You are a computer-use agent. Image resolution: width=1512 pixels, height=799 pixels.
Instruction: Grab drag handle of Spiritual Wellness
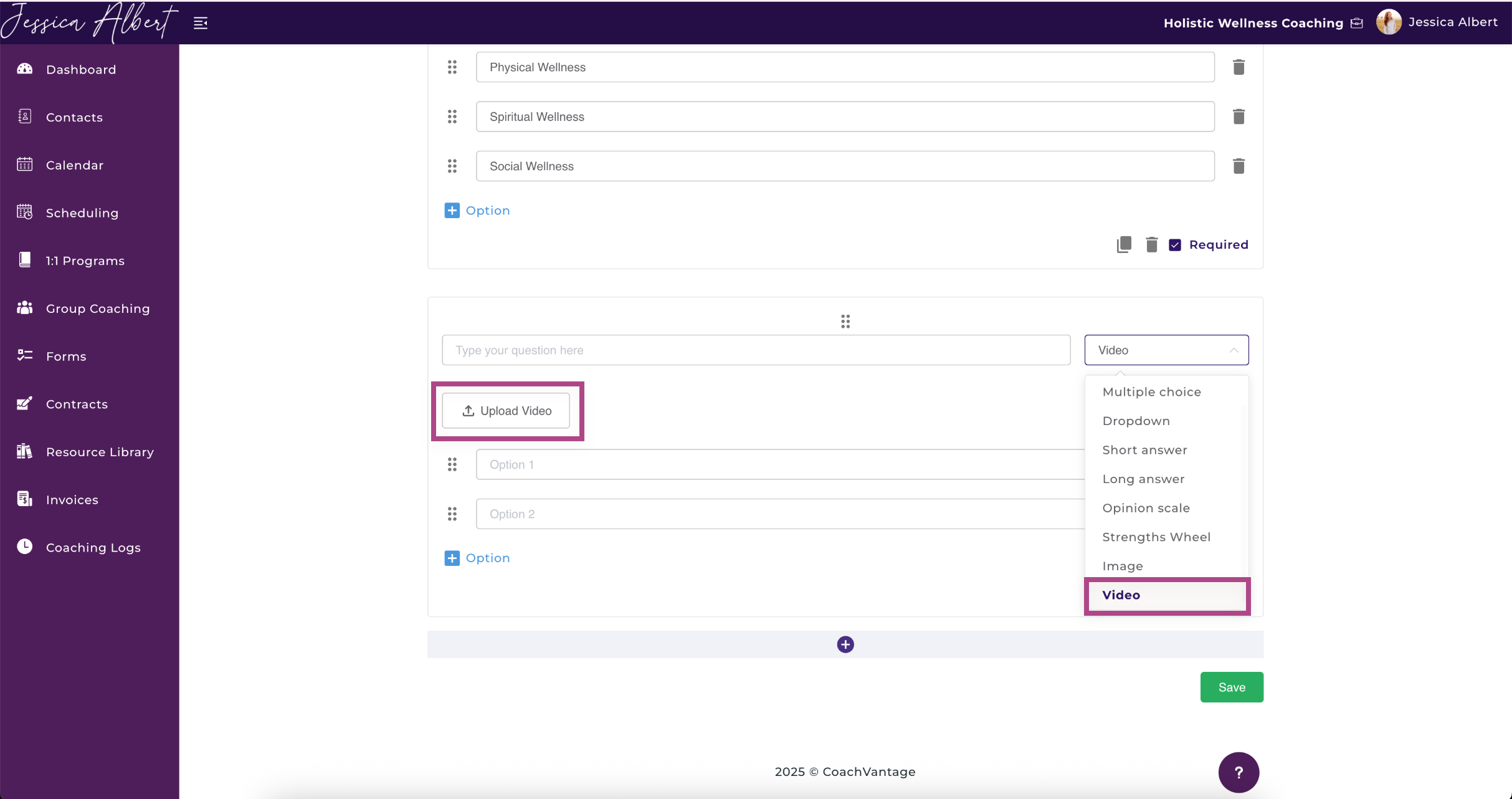(452, 117)
